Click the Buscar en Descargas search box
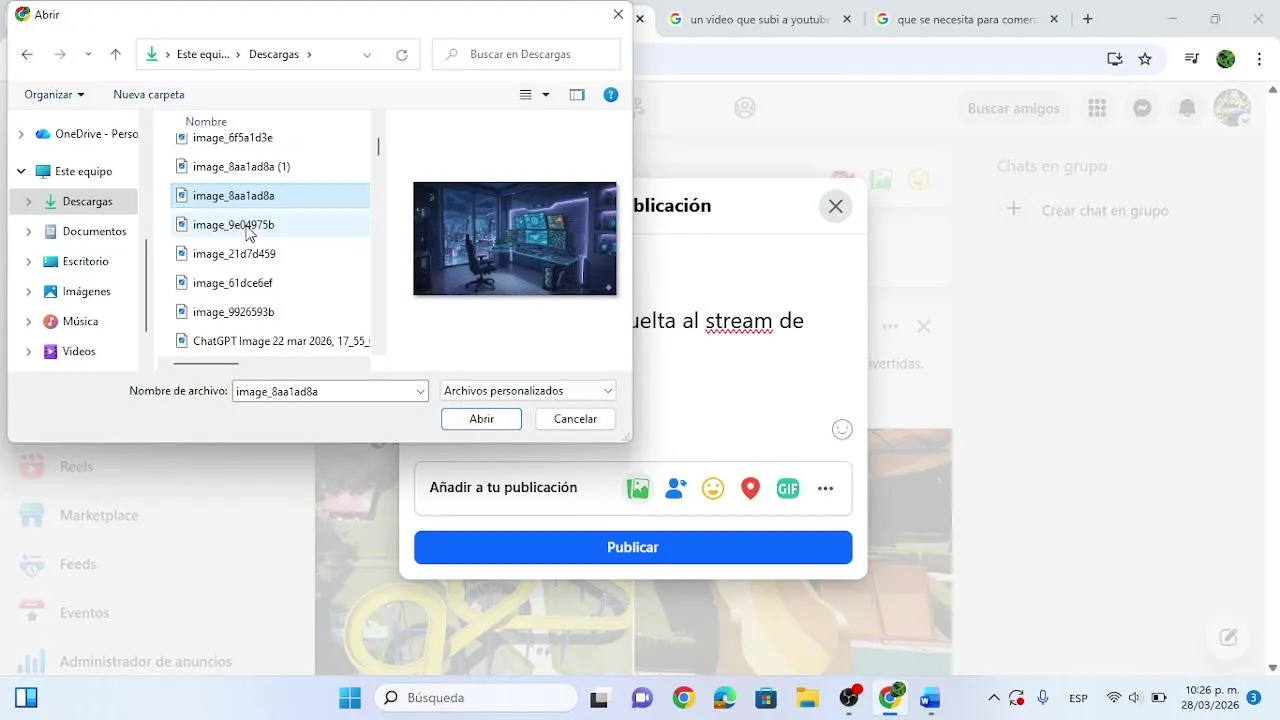Viewport: 1280px width, 720px height. [x=526, y=55]
